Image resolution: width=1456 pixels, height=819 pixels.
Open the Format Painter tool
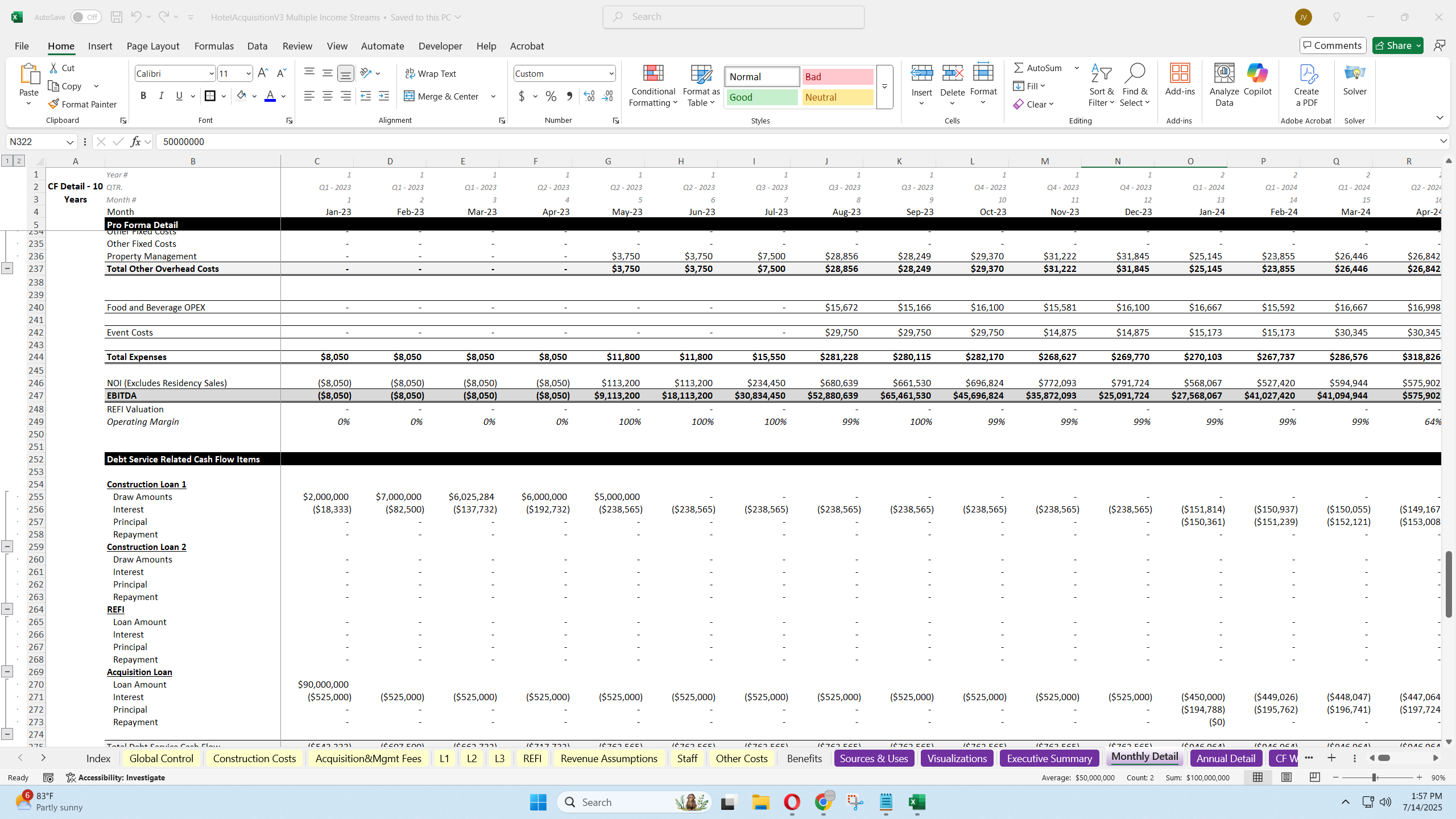click(82, 104)
